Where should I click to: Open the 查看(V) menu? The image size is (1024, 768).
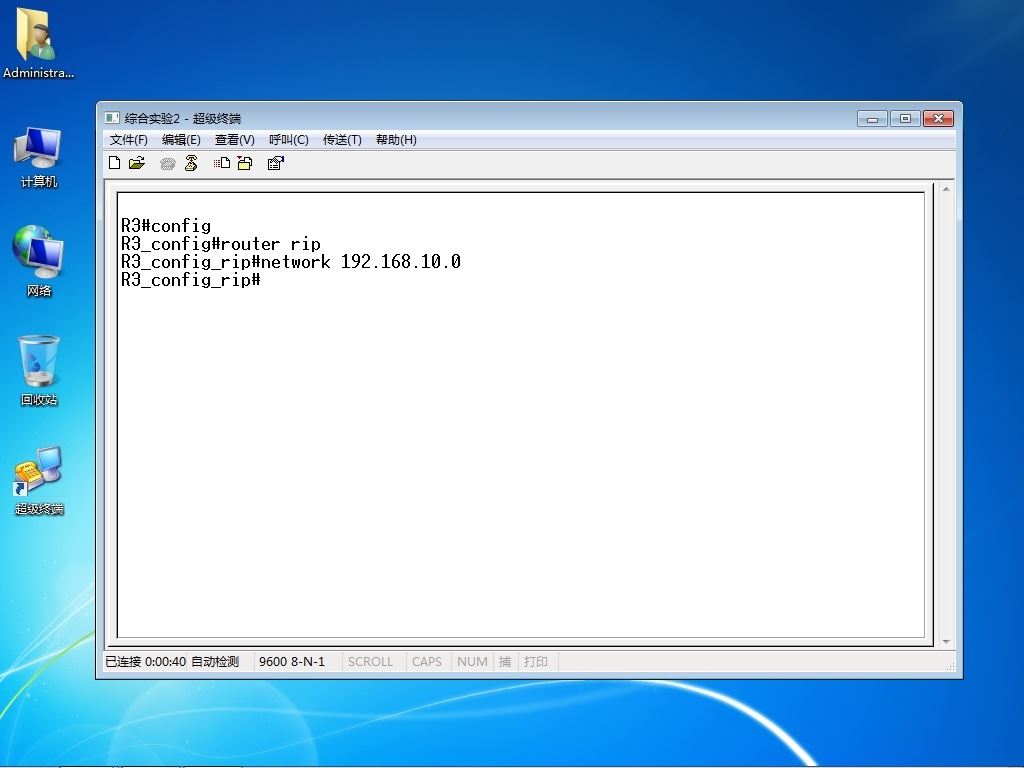tap(234, 140)
